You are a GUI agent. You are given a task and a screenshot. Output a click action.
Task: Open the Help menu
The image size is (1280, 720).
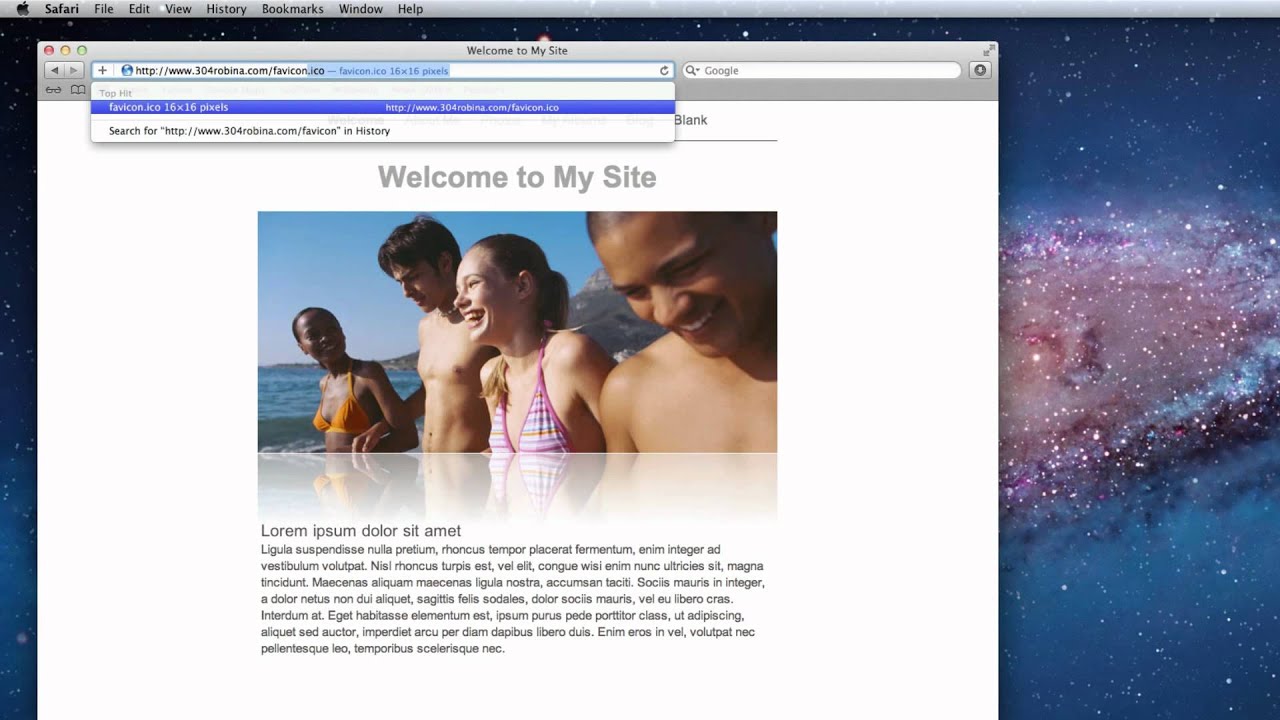pyautogui.click(x=410, y=9)
